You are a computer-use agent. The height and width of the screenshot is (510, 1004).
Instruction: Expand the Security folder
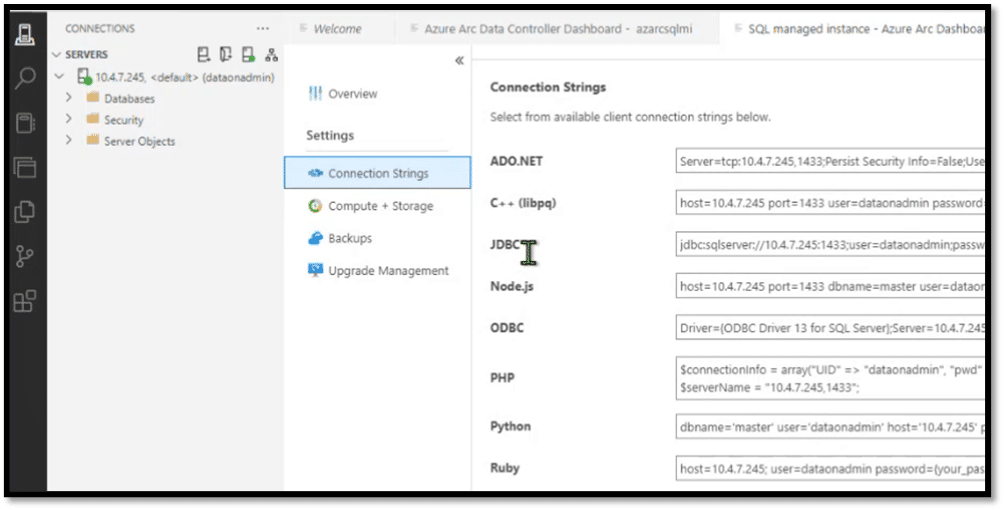[x=69, y=119]
